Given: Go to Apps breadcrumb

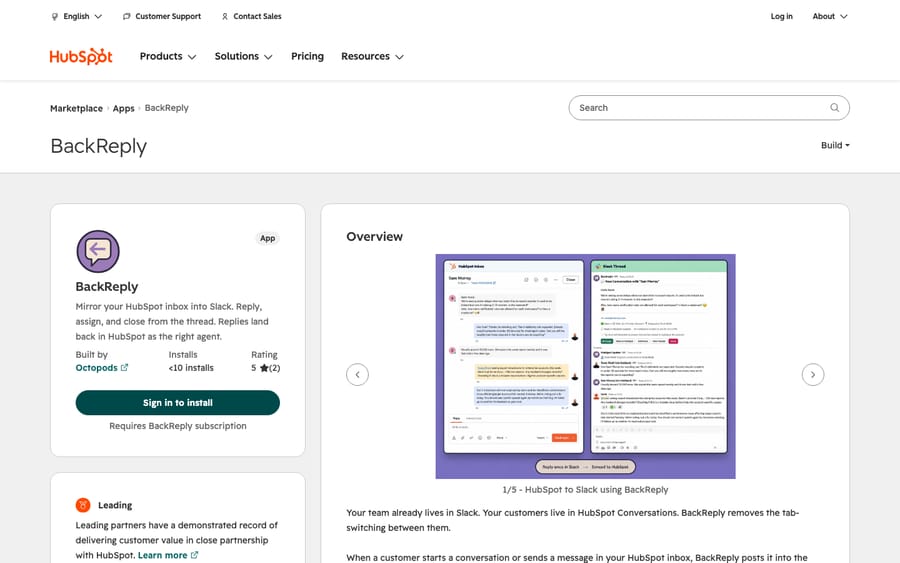Looking at the screenshot, I should 123,108.
